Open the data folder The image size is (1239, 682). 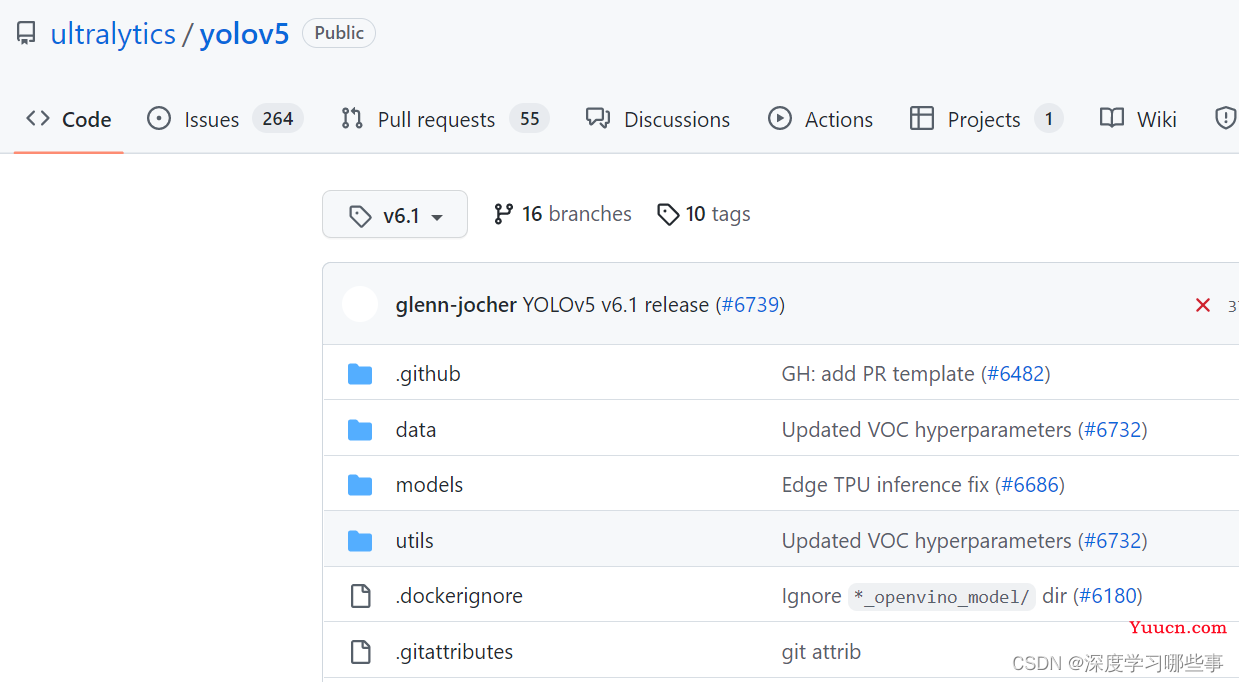(x=416, y=430)
